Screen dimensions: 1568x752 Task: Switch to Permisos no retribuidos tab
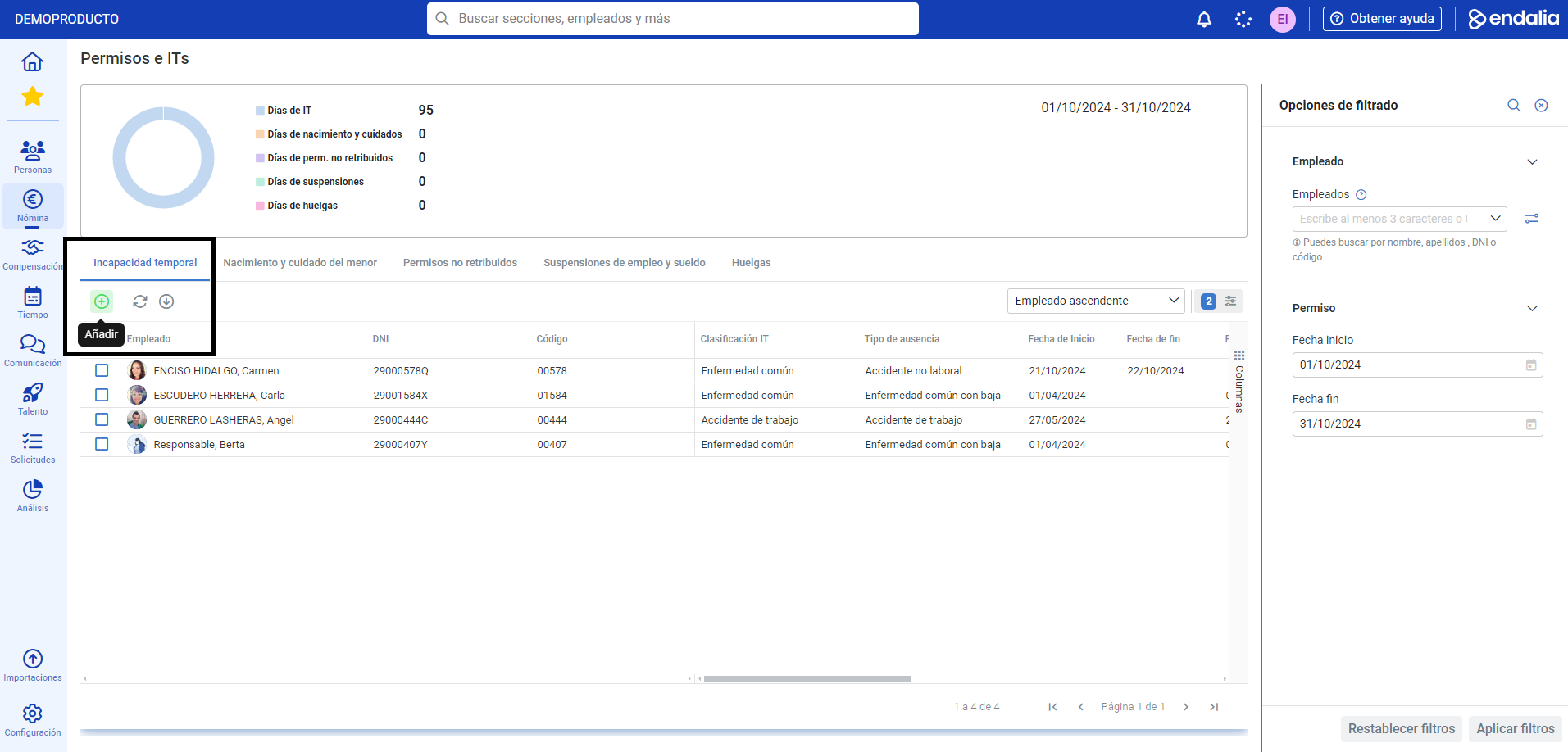(x=460, y=263)
